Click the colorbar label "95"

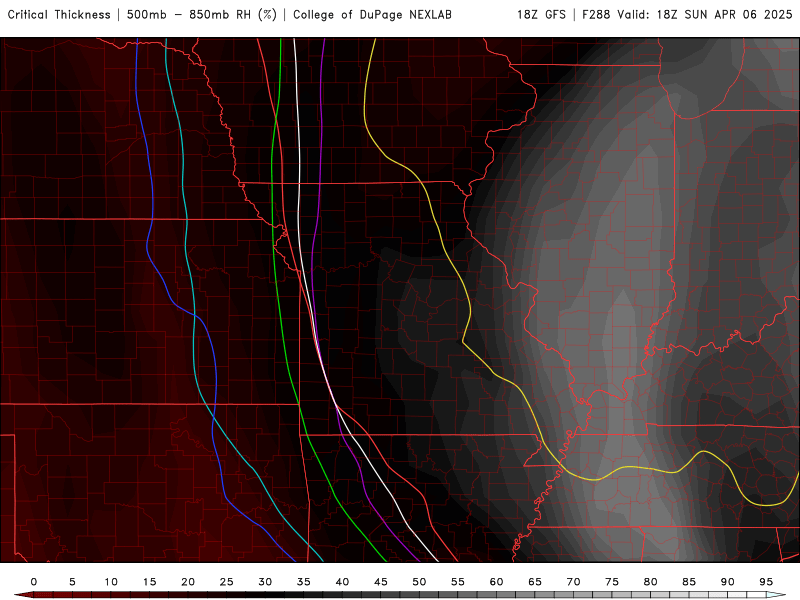click(x=766, y=582)
